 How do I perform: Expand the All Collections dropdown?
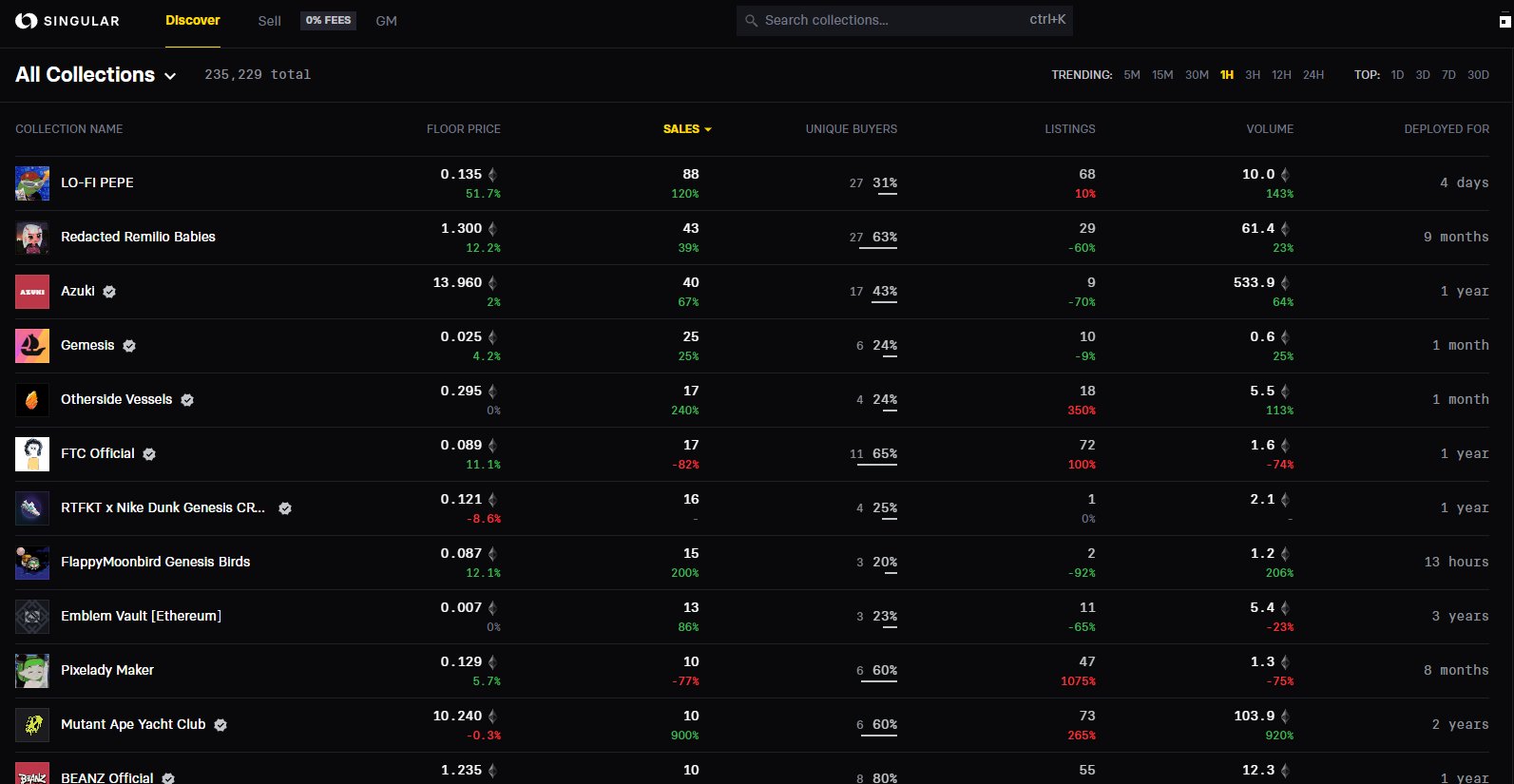170,76
